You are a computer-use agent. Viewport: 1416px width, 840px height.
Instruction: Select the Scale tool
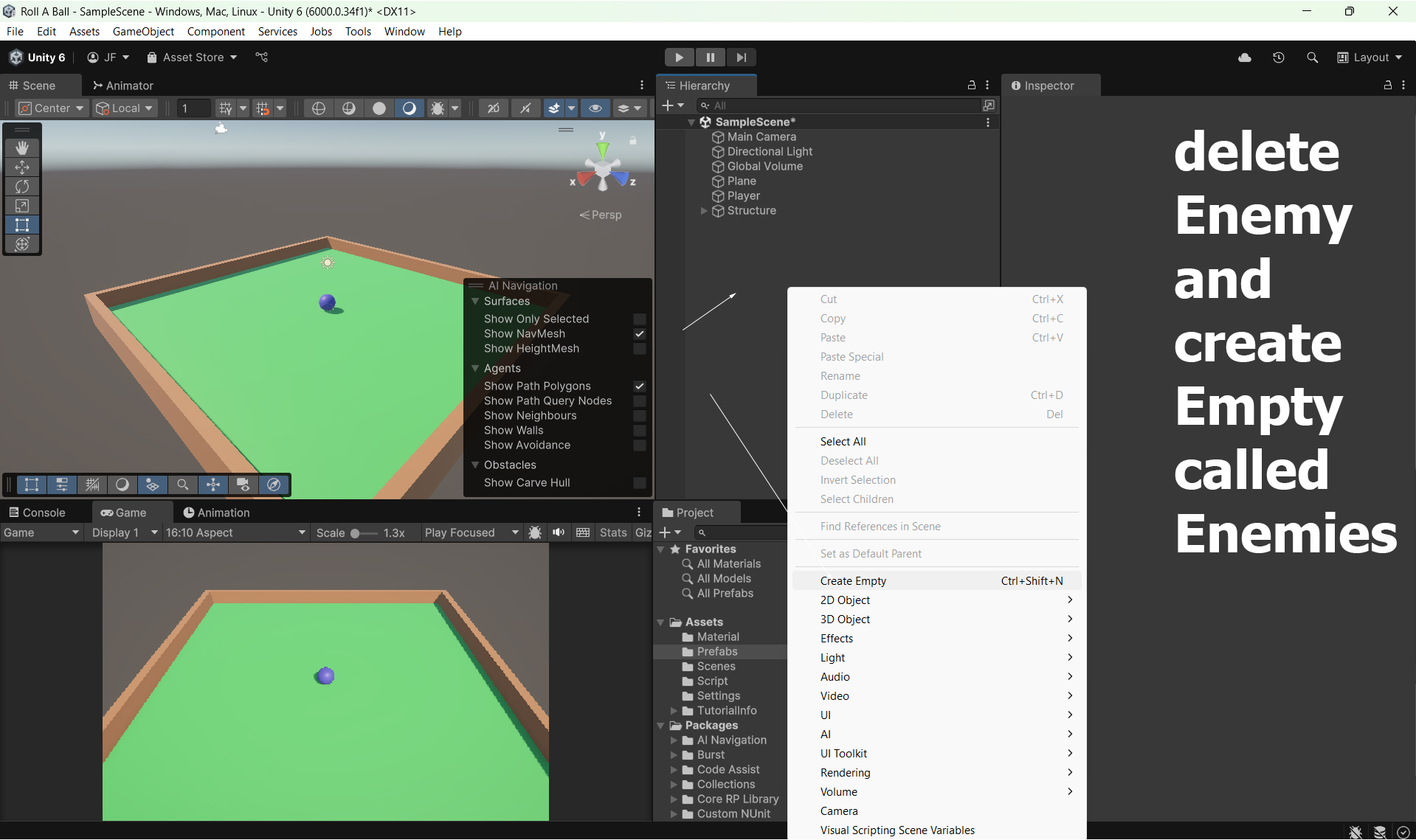tap(22, 206)
